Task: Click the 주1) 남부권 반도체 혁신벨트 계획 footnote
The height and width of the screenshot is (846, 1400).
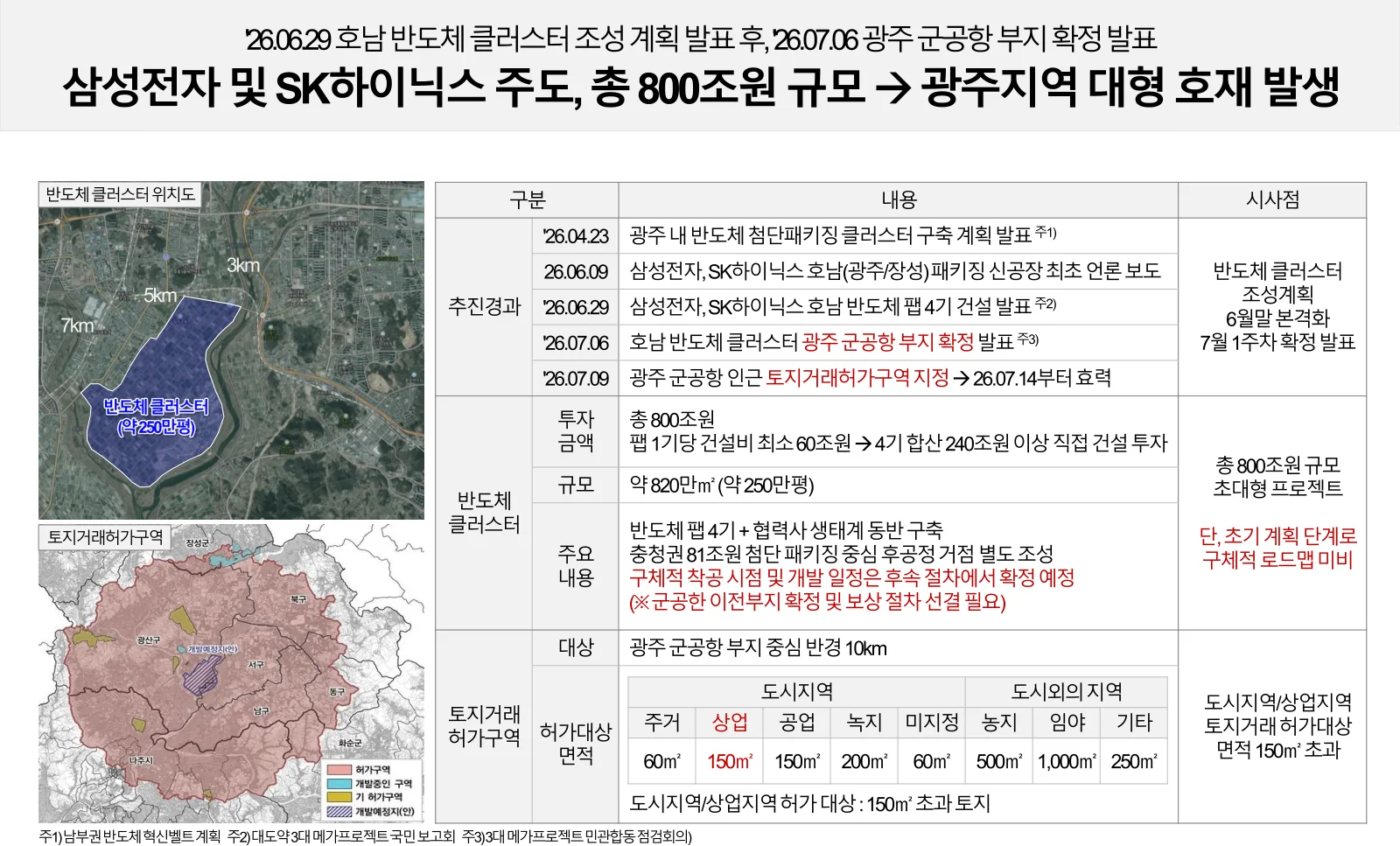Action: tap(130, 836)
